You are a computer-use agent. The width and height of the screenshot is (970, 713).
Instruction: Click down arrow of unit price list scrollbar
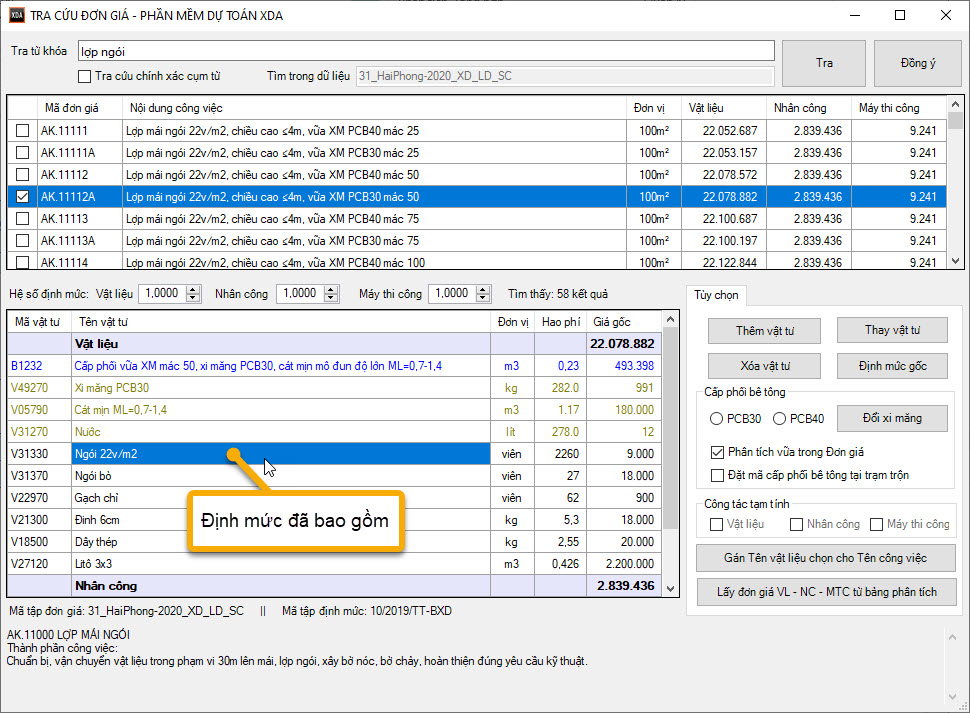pos(955,262)
